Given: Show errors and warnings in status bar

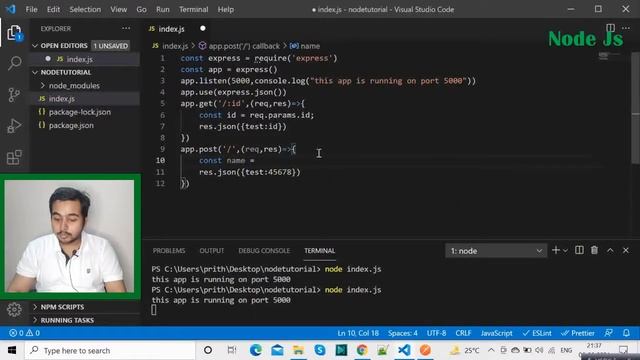Looking at the screenshot, I should [x=24, y=333].
